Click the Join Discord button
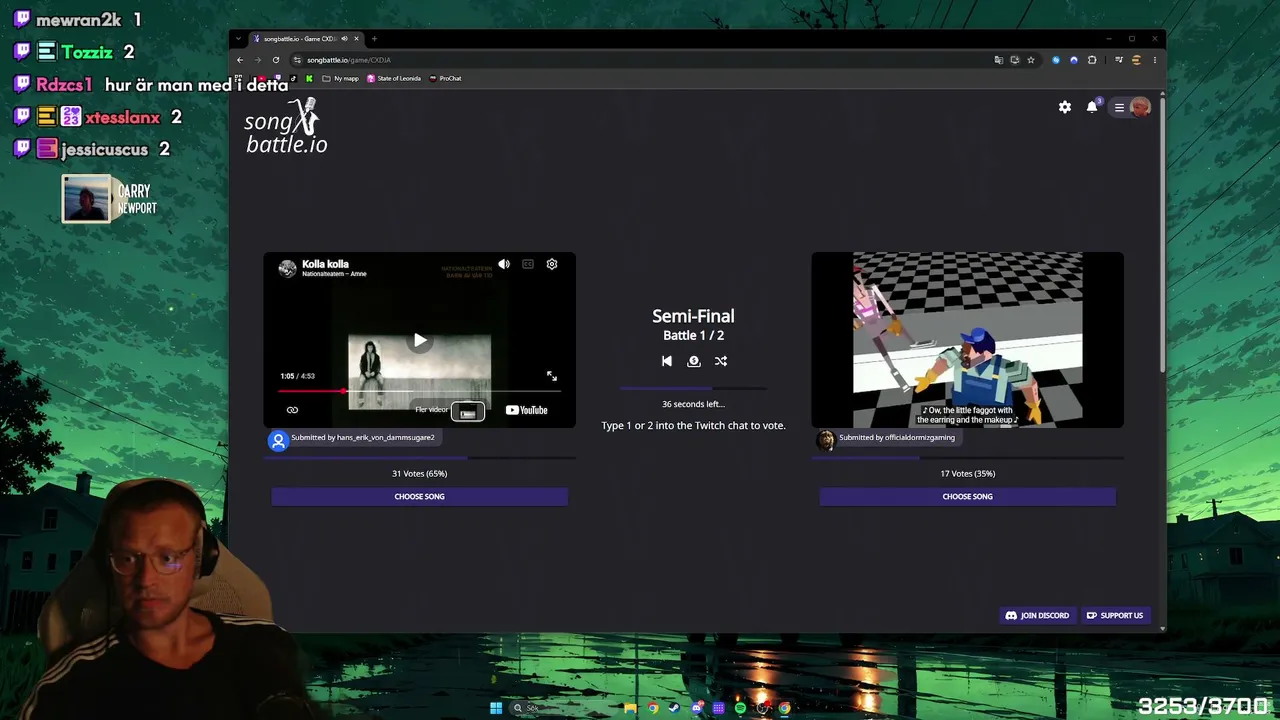This screenshot has width=1280, height=720. tap(1037, 616)
